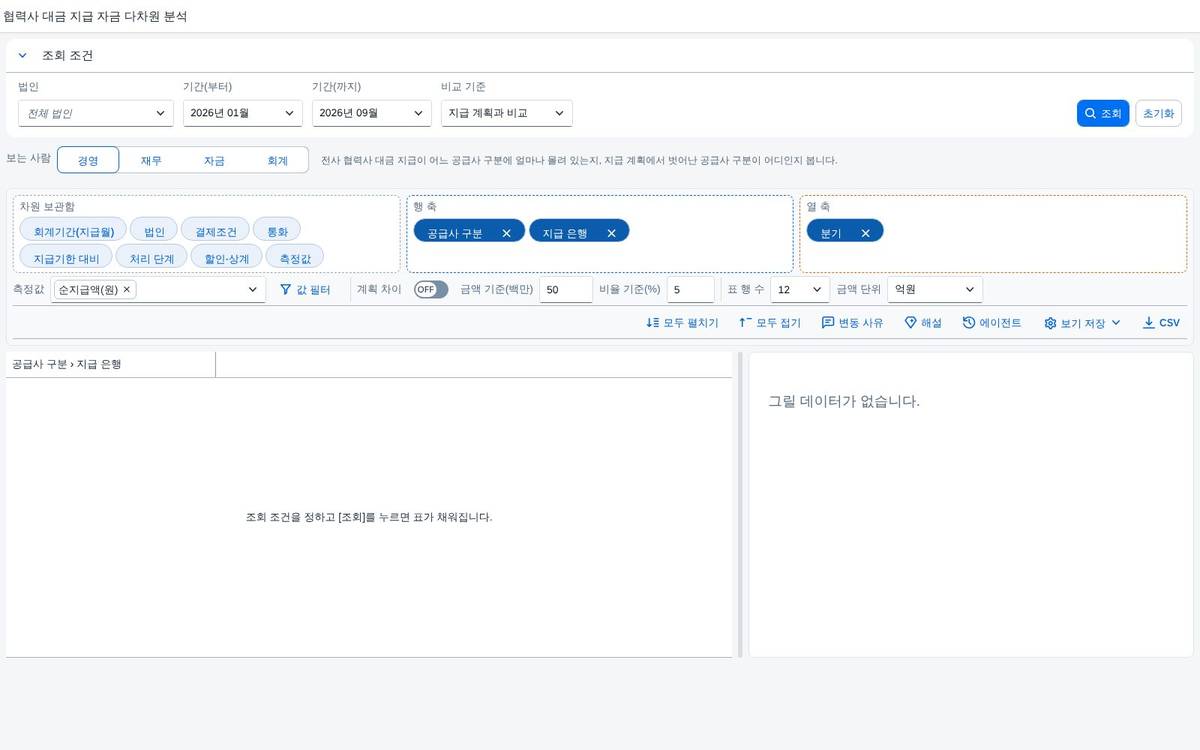Viewport: 1200px width, 750px height.
Task: Download the CSV export
Action: [1161, 323]
